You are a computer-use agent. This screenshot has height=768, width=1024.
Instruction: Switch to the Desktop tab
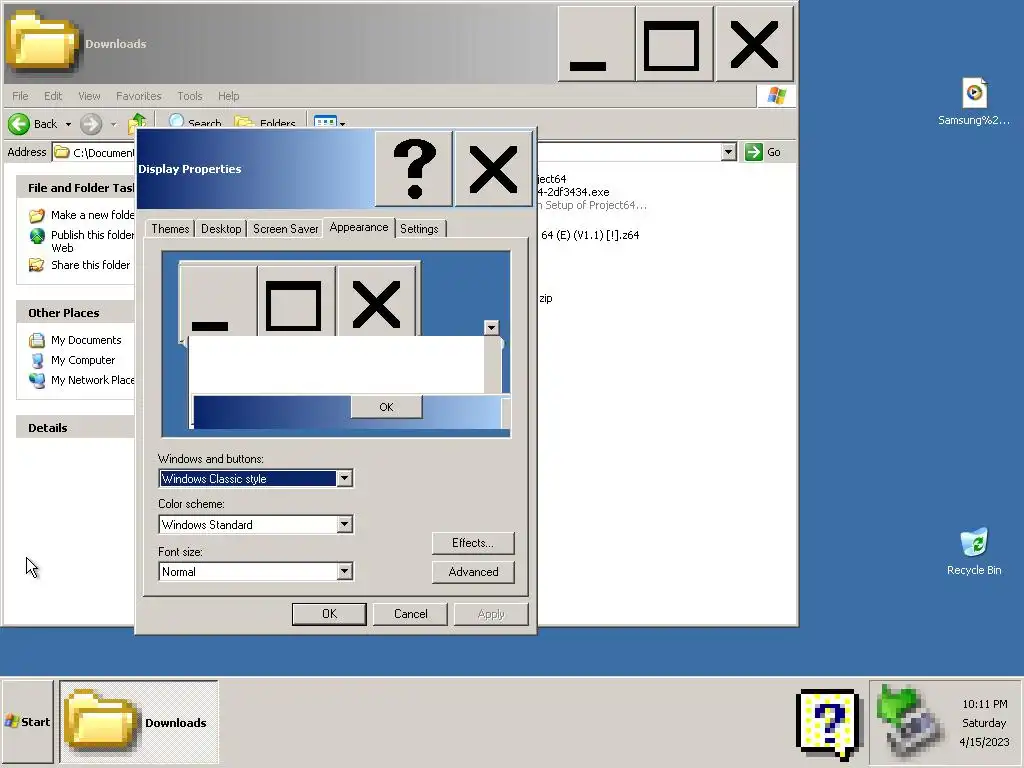[221, 229]
